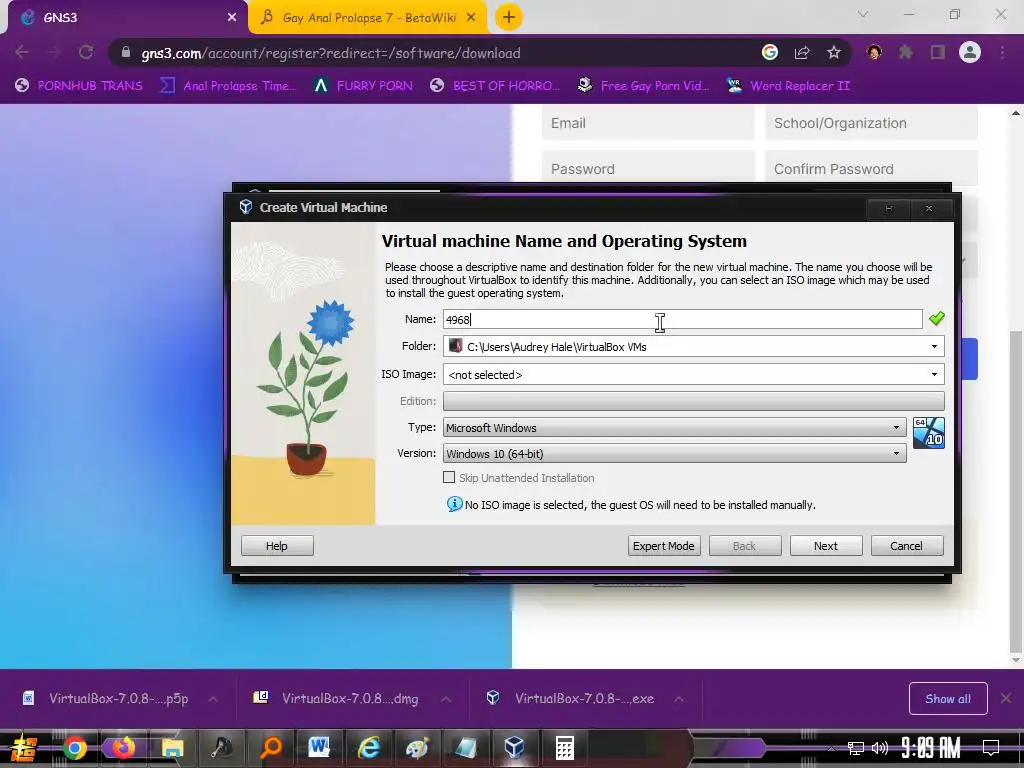Open the Paint palette app on taskbar
1024x768 pixels.
coord(417,748)
